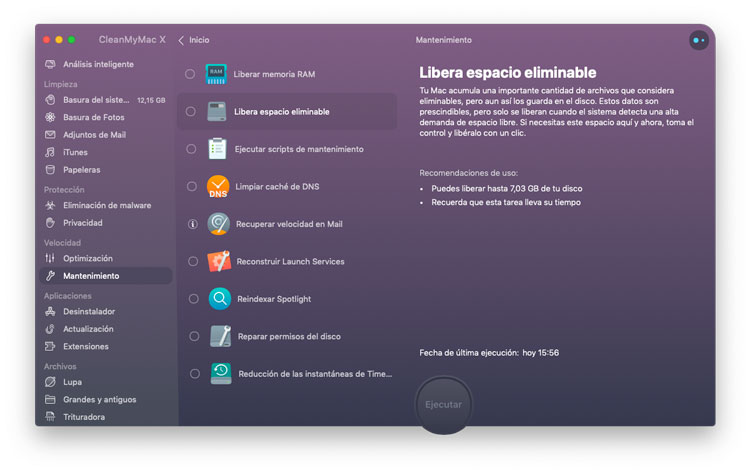Select the Liberar memoria RAM task label
Screen dimensions: 750x472
click(x=274, y=74)
